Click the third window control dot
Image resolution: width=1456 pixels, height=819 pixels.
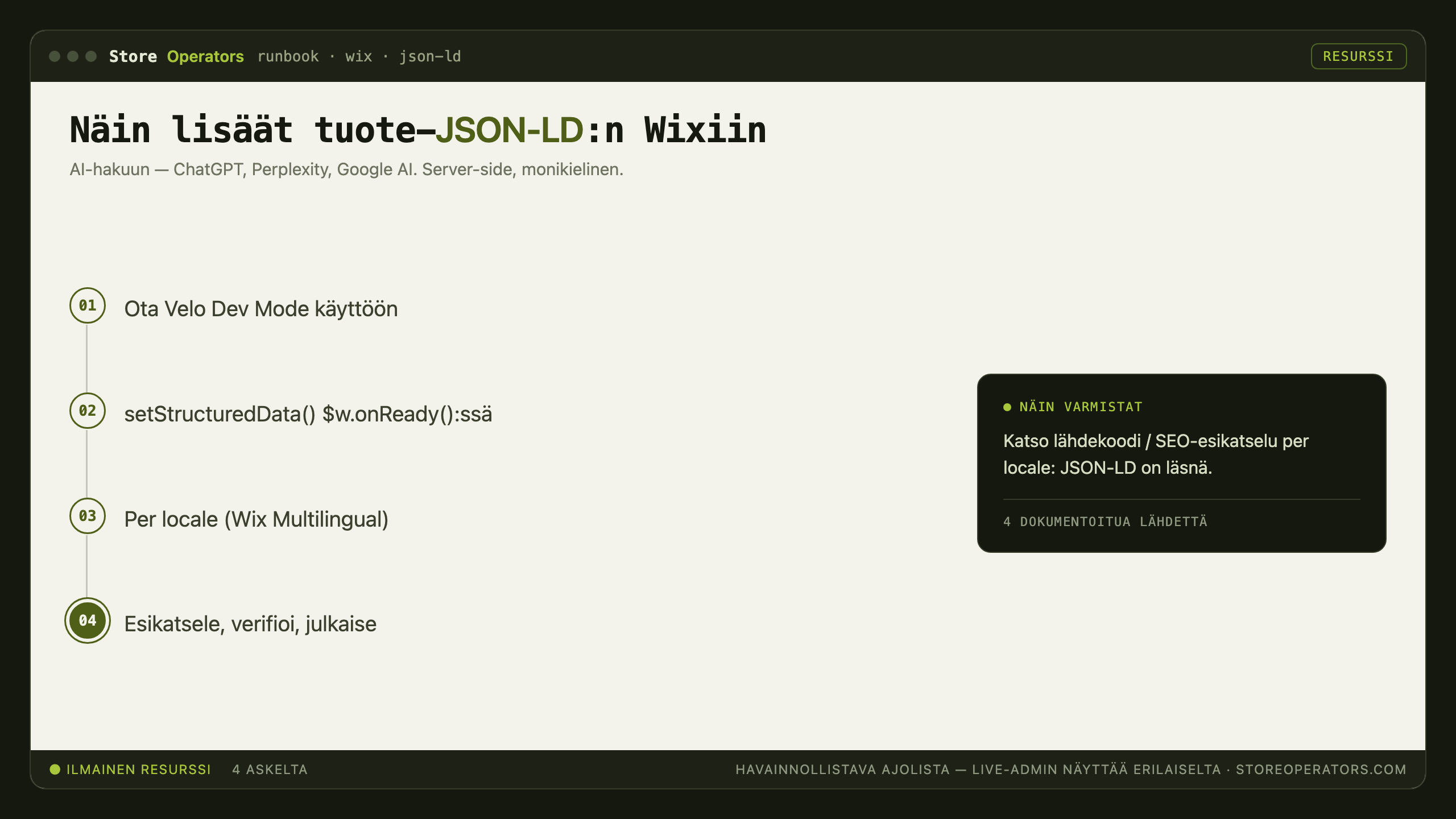91,56
